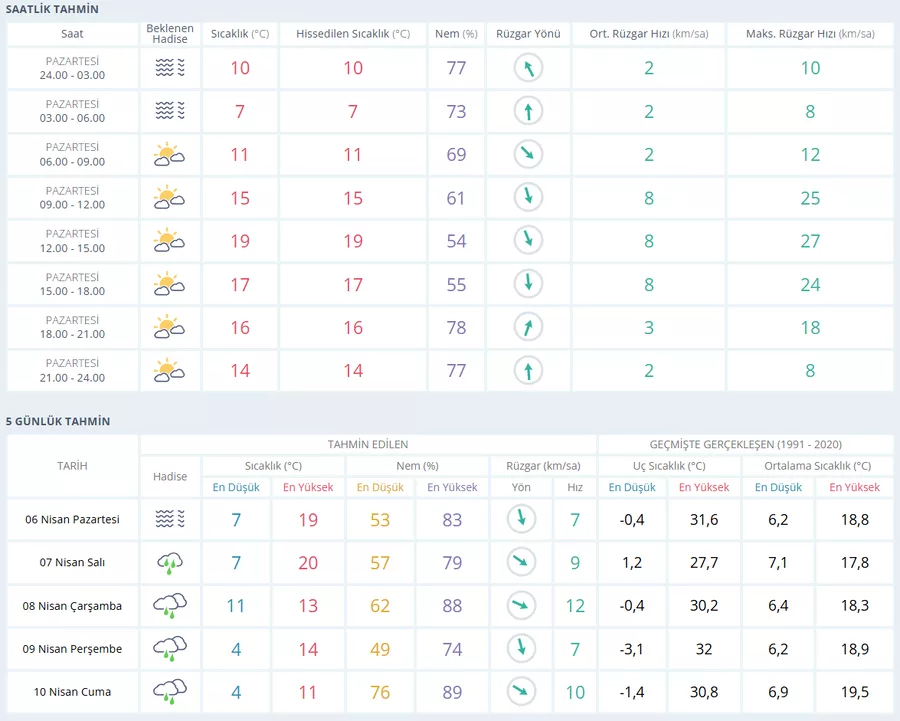Viewport: 900px width, 721px height.
Task: Select the 08 Nisan Çarşamba date cell
Action: (73, 606)
